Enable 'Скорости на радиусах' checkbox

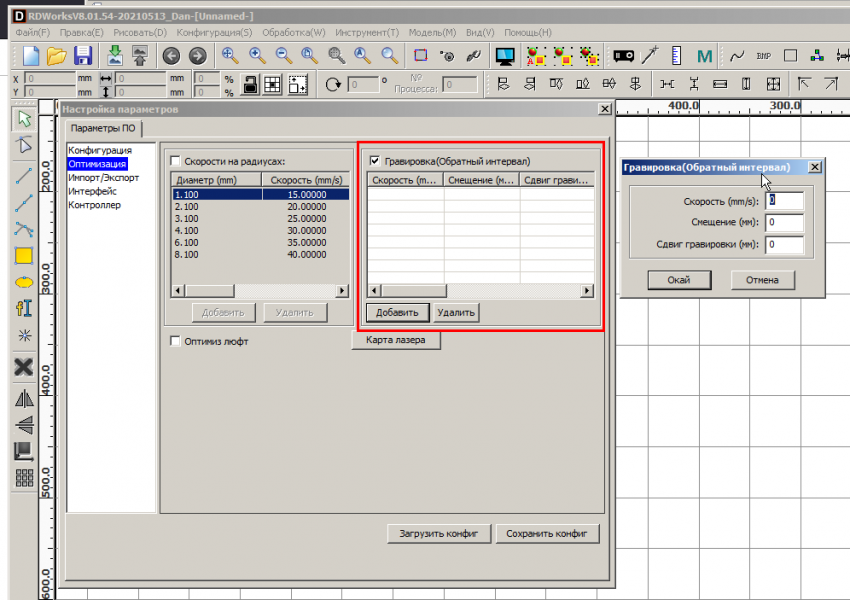175,161
